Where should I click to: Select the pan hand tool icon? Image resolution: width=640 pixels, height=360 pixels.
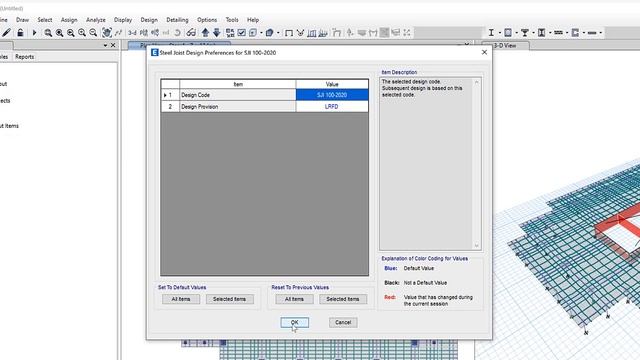[107, 33]
